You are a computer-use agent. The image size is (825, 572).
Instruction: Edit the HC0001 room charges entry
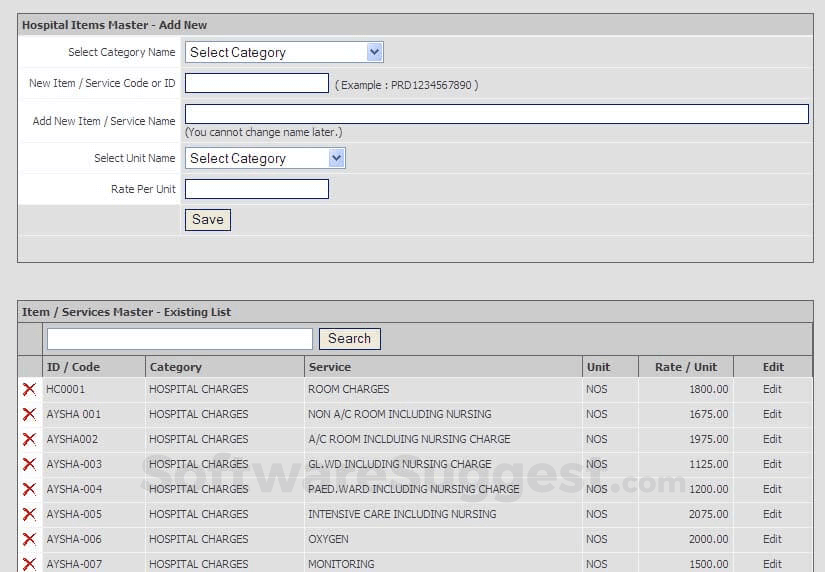[772, 389]
